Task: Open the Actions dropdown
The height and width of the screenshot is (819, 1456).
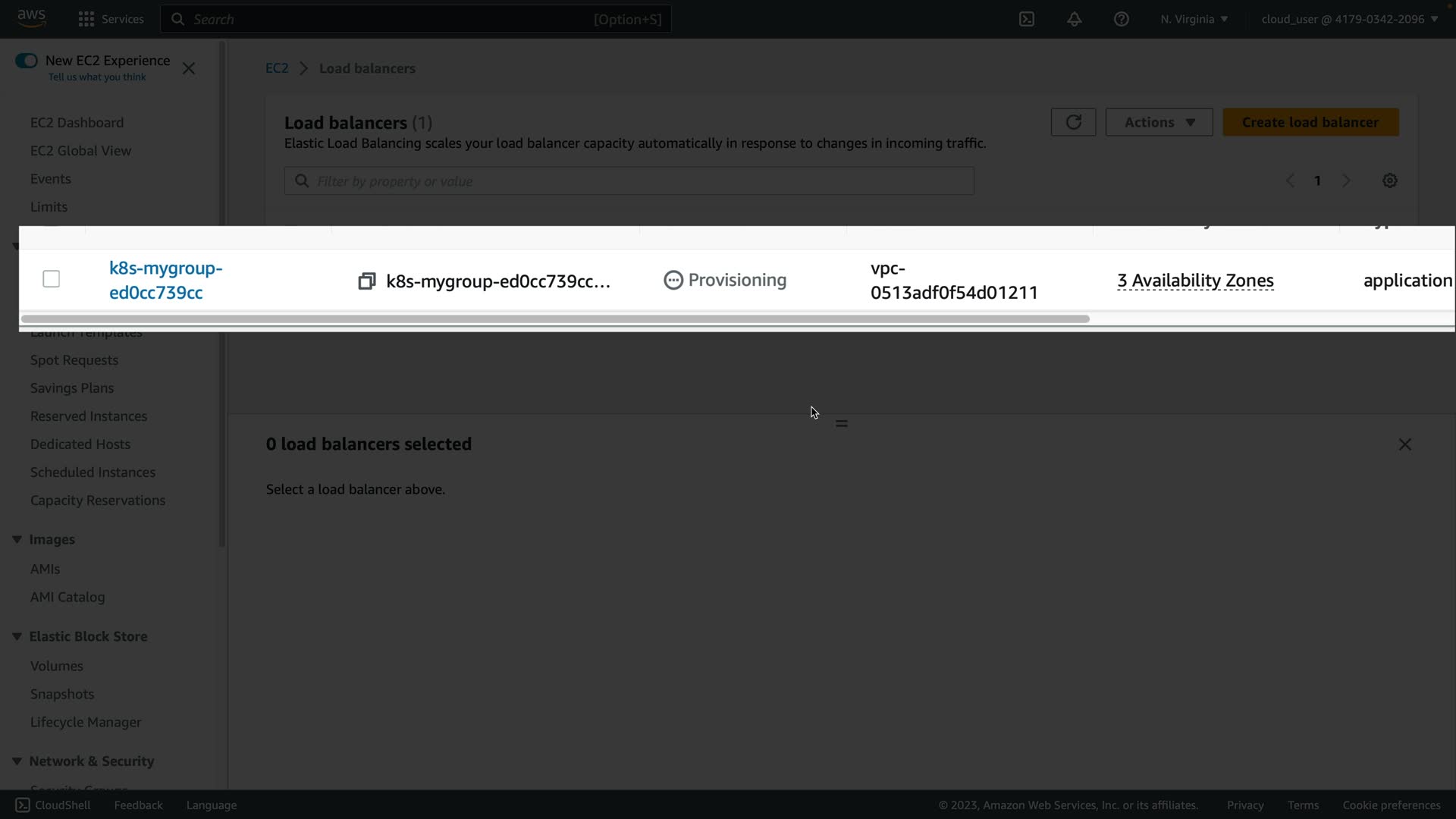Action: [1159, 122]
